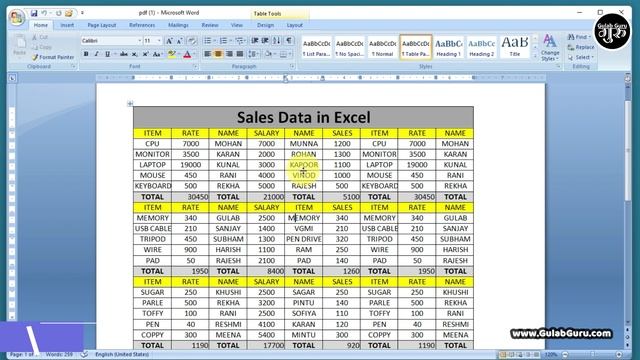640x360 pixels.
Task: Apply the red font color
Action: tap(187, 54)
